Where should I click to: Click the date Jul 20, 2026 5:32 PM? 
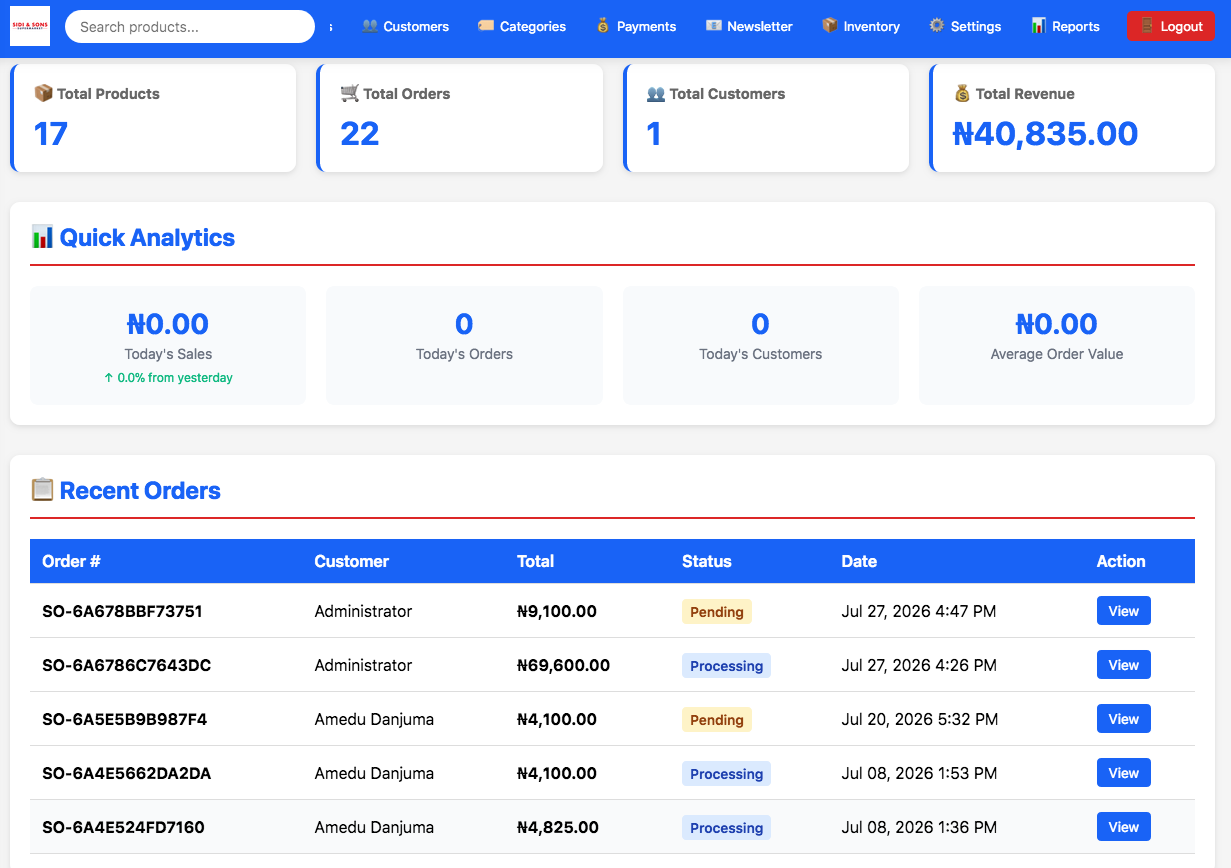tap(920, 719)
